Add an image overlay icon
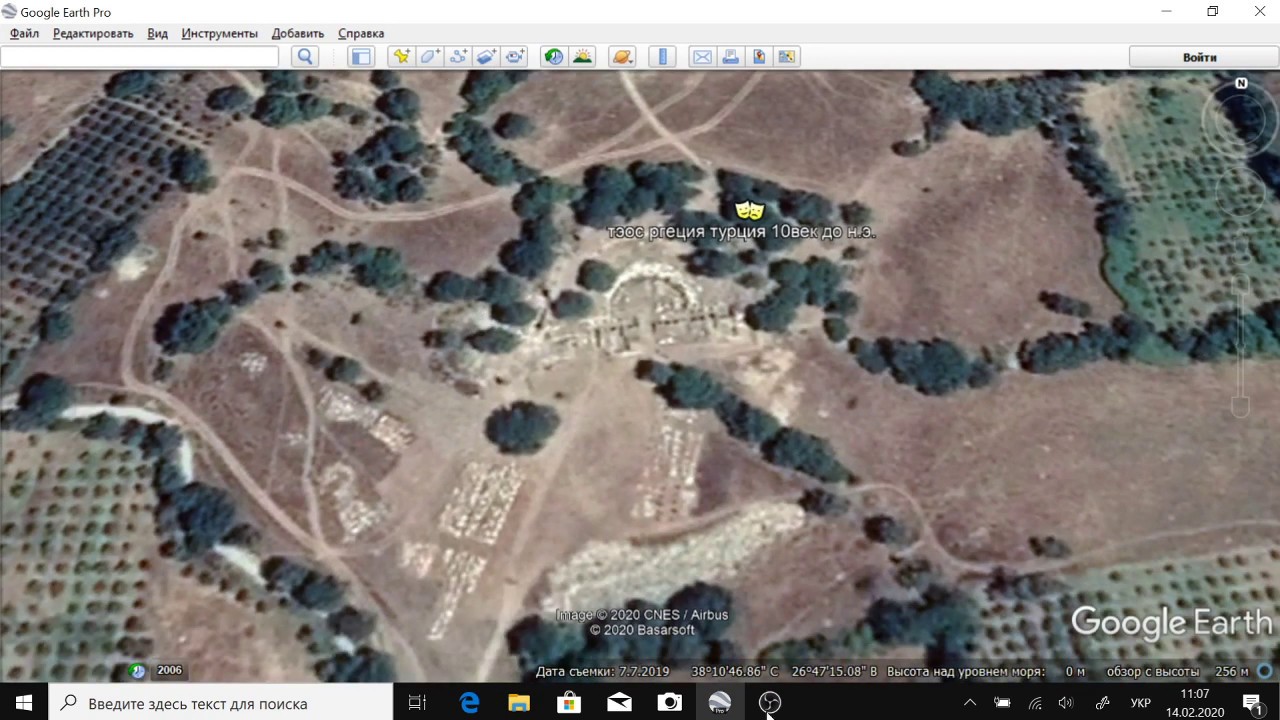This screenshot has width=1280, height=720. click(487, 57)
